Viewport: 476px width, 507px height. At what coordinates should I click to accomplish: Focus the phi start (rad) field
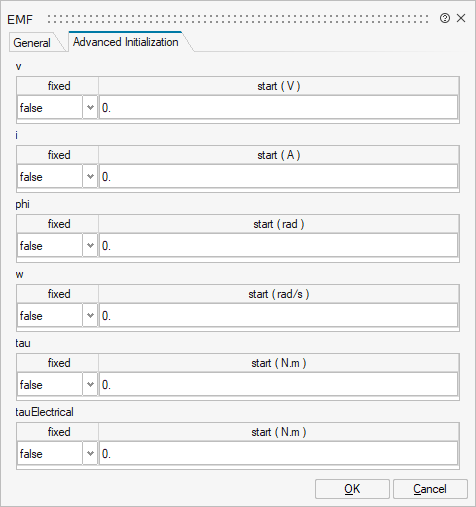(x=278, y=246)
